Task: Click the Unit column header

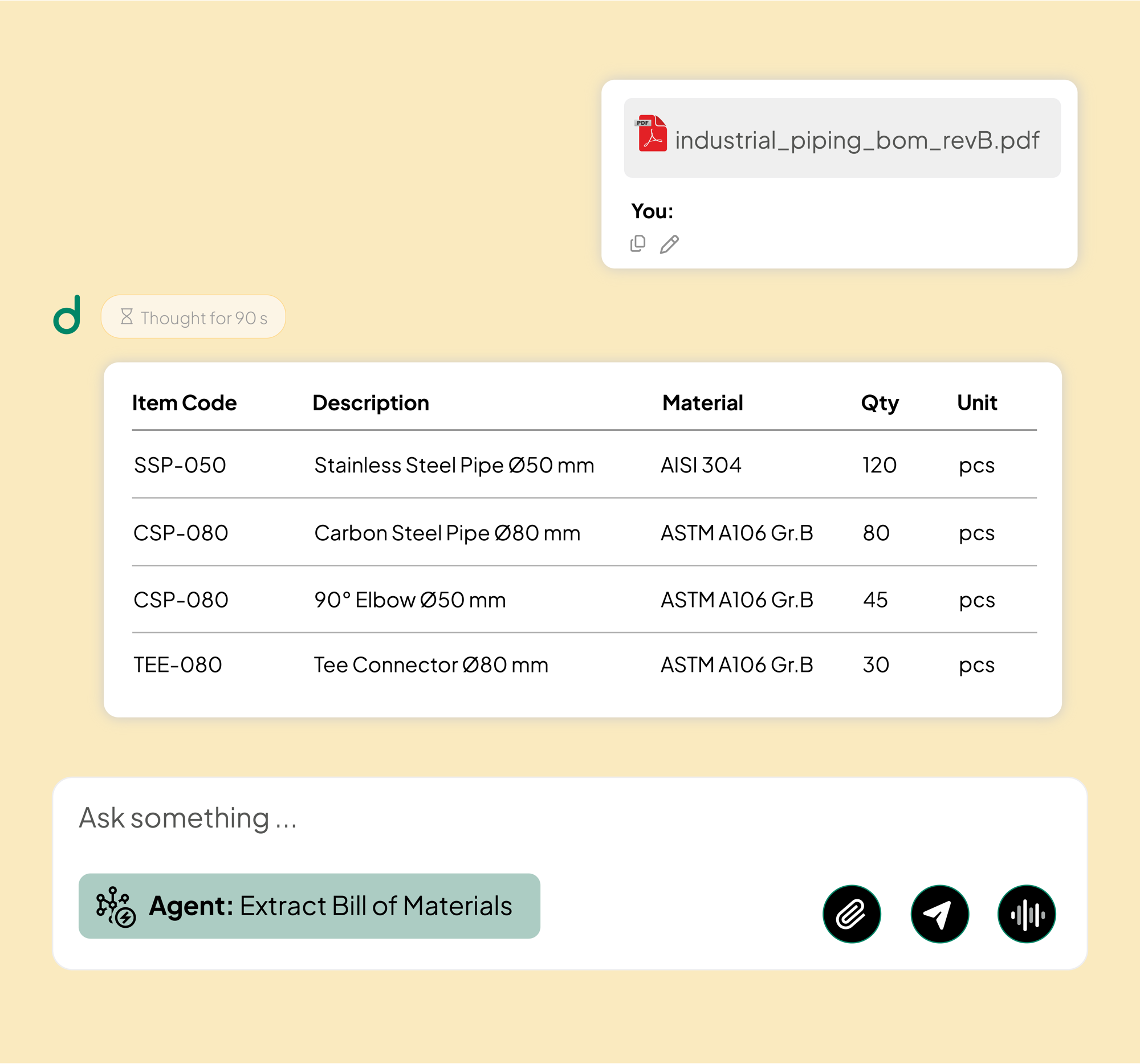Action: pos(977,403)
